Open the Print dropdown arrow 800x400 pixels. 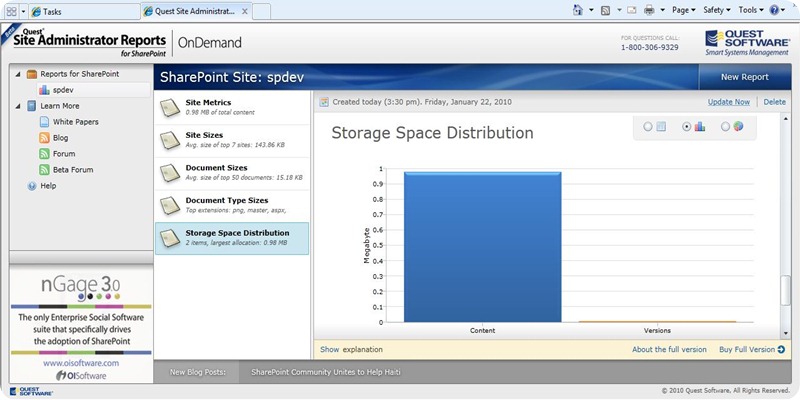pos(662,10)
